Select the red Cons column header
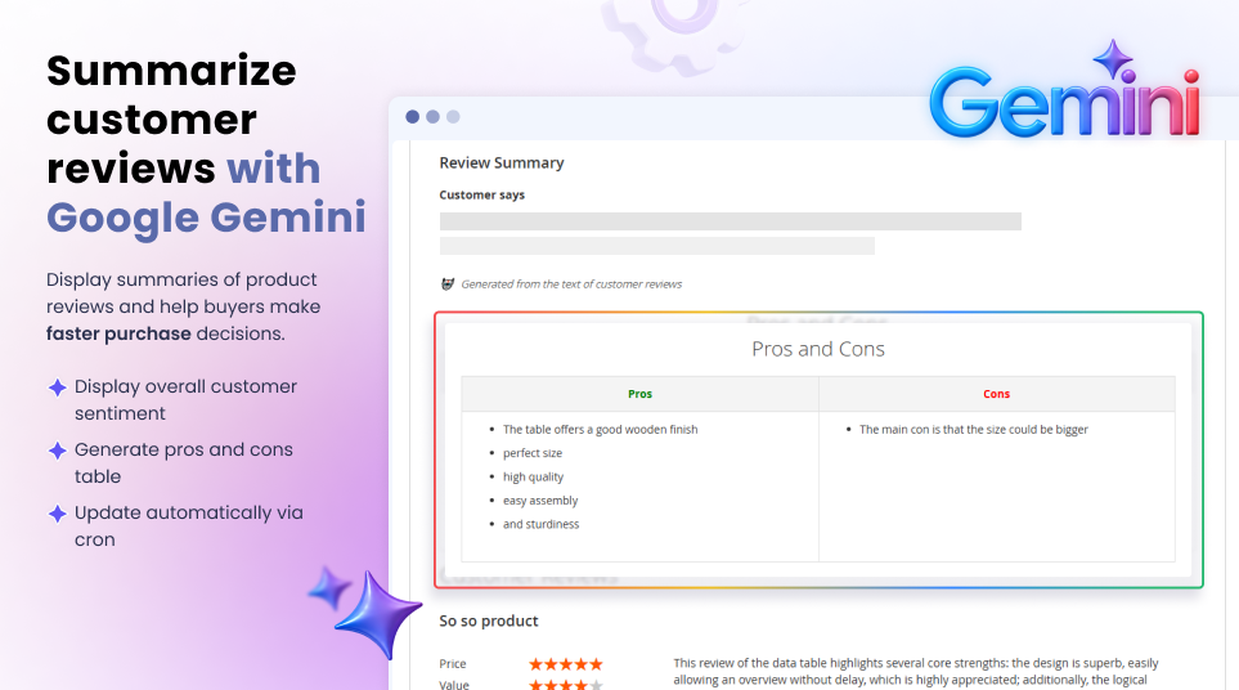Screen dimensions: 1239x690 point(997,394)
